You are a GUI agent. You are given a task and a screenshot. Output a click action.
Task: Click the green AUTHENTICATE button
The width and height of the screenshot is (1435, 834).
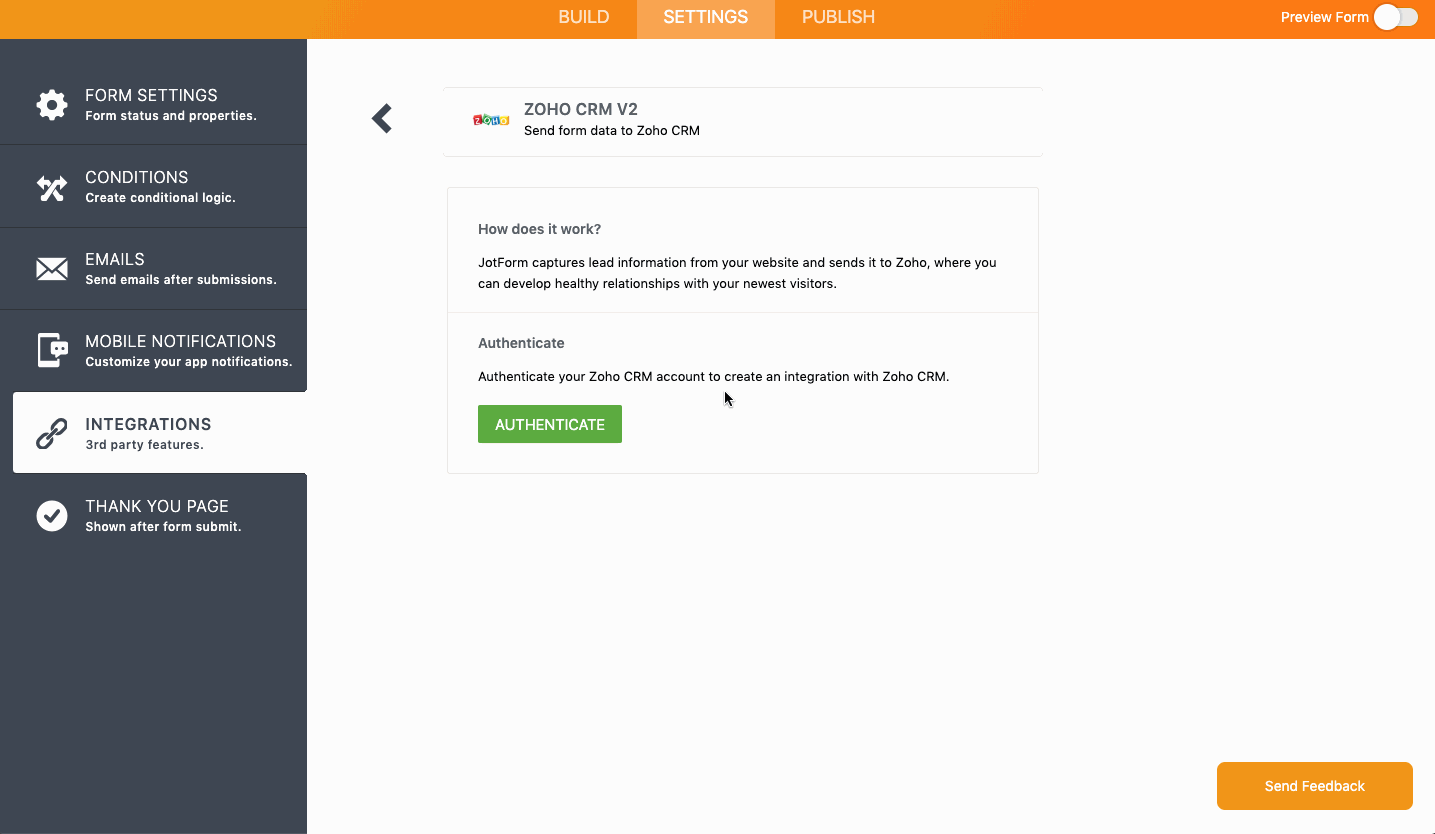550,424
